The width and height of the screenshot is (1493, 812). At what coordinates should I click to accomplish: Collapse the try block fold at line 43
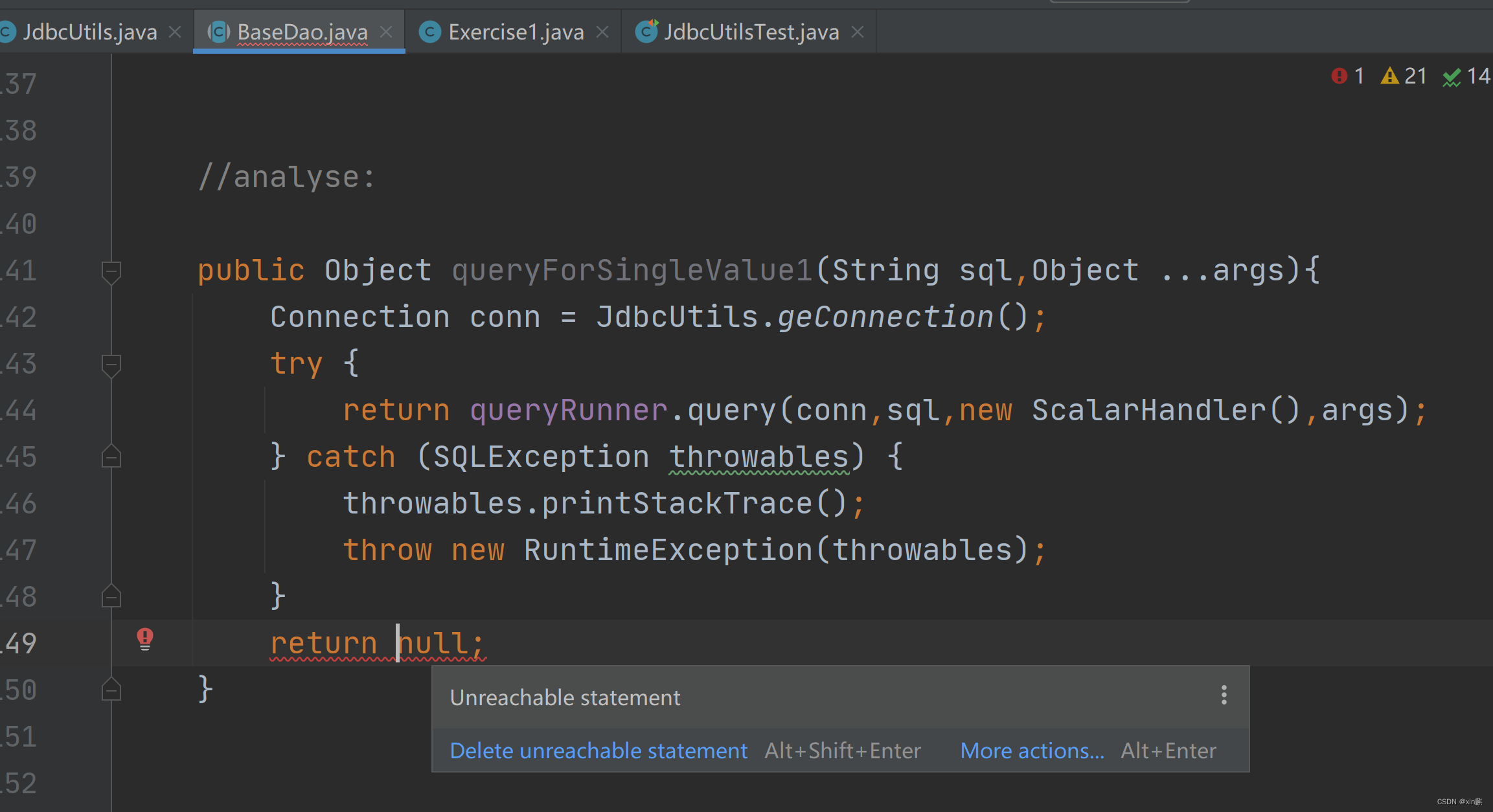click(111, 364)
